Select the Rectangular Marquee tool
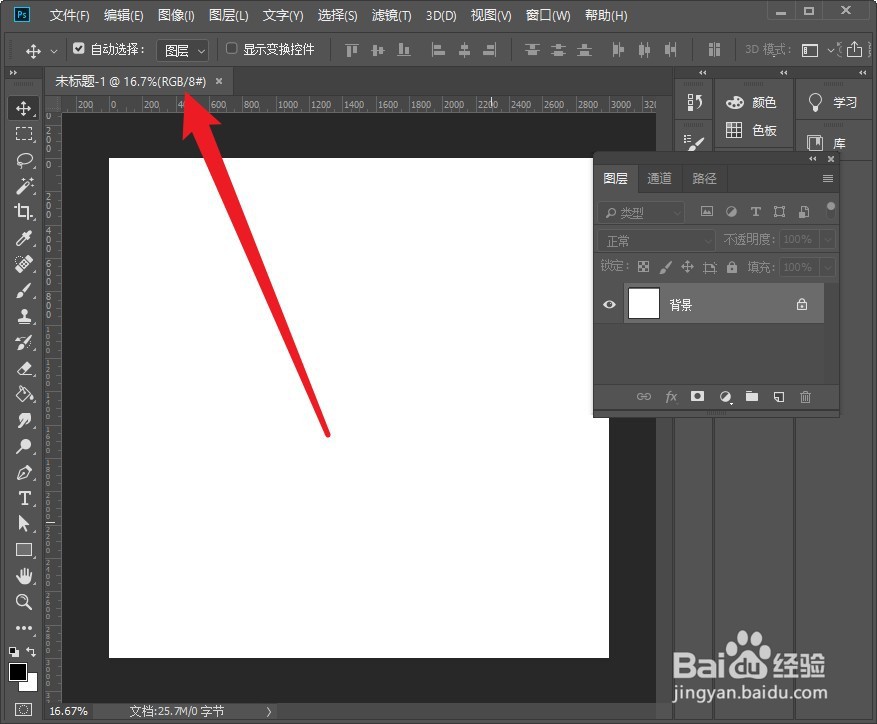The width and height of the screenshot is (877, 724). [23, 134]
